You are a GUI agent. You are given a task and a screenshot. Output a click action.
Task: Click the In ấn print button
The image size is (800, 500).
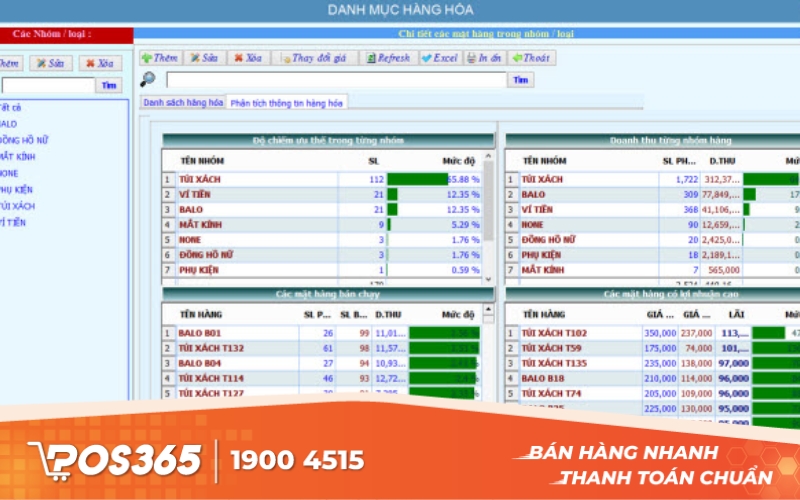pyautogui.click(x=484, y=58)
